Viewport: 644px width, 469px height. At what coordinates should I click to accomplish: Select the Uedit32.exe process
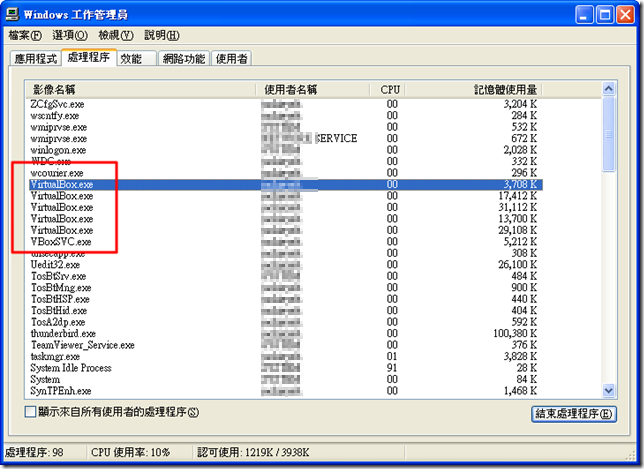coord(284,265)
